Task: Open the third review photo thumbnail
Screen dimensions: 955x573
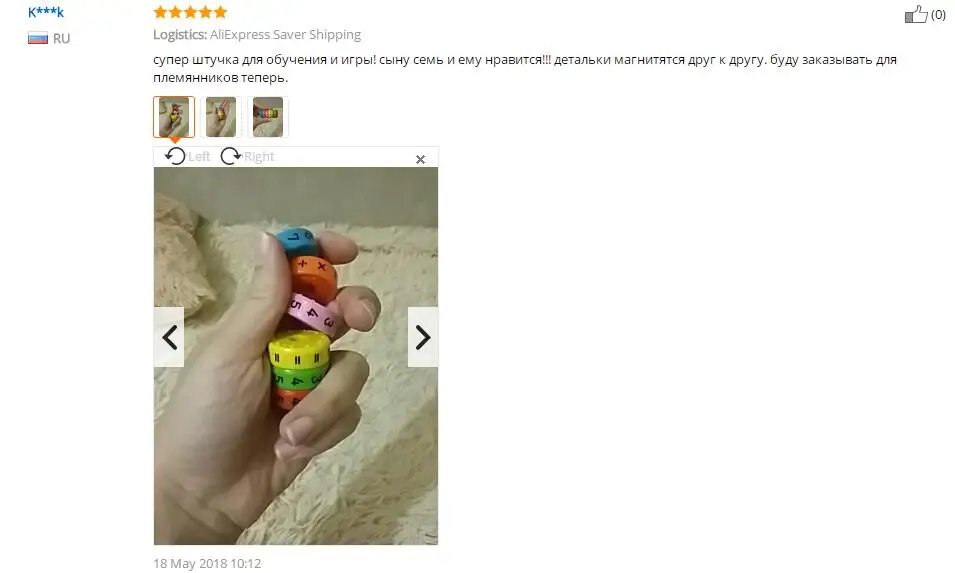Action: pyautogui.click(x=268, y=117)
